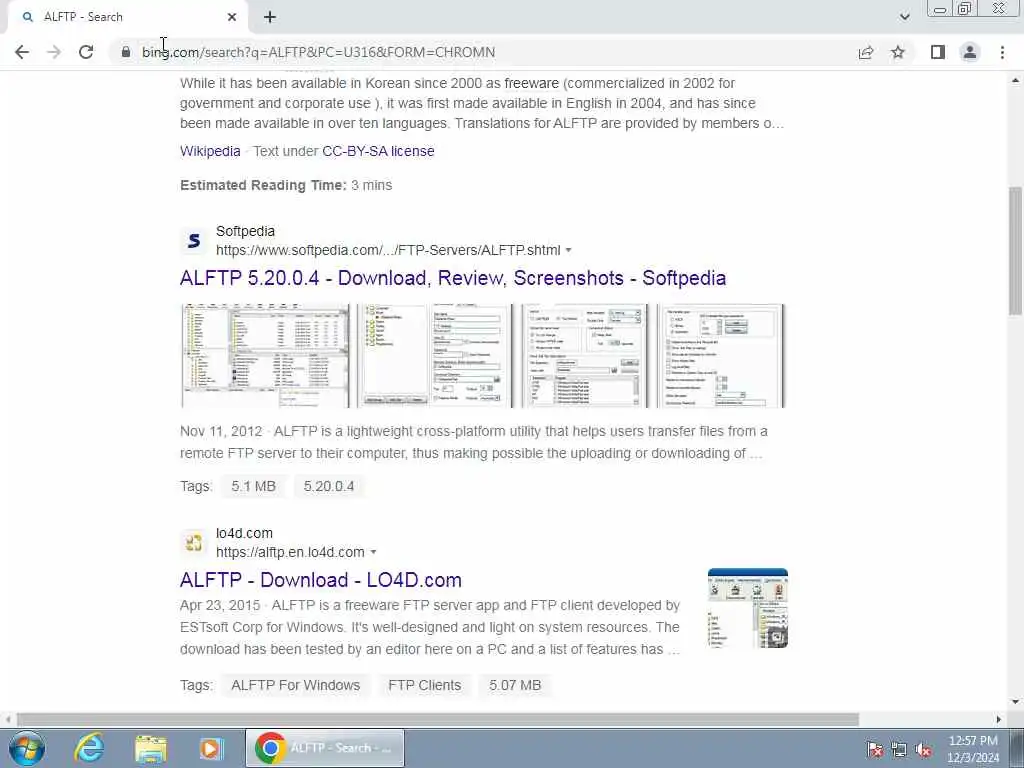This screenshot has width=1024, height=768.
Task: Open the Wikipedia source link
Action: [210, 151]
